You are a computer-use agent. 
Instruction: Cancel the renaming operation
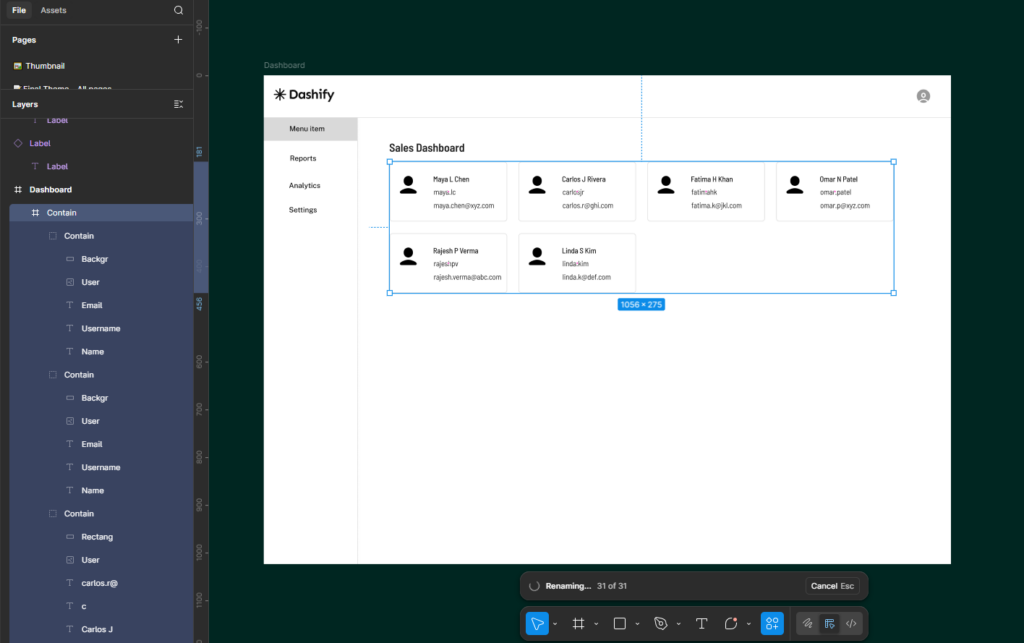point(830,586)
